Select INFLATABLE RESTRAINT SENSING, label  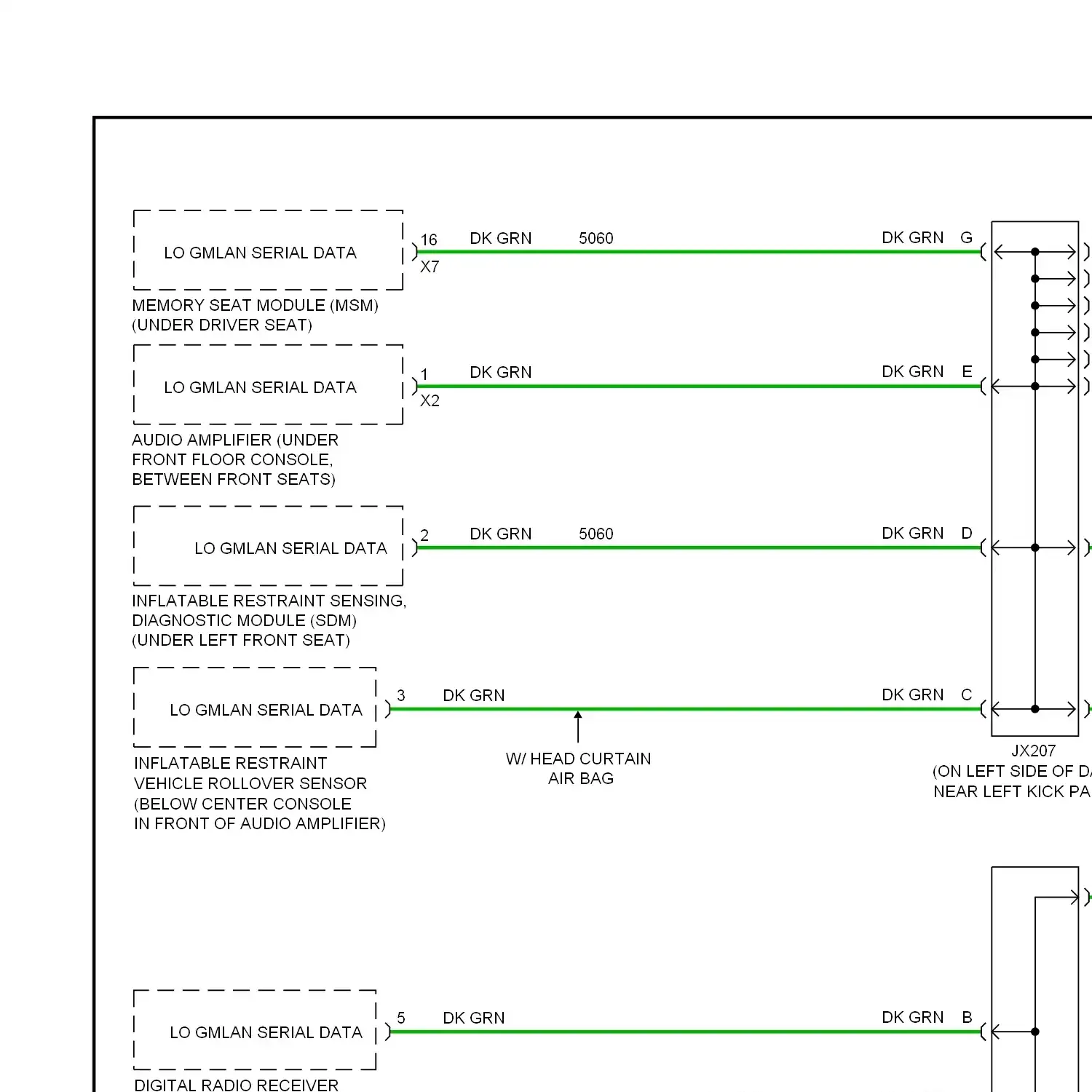269,601
